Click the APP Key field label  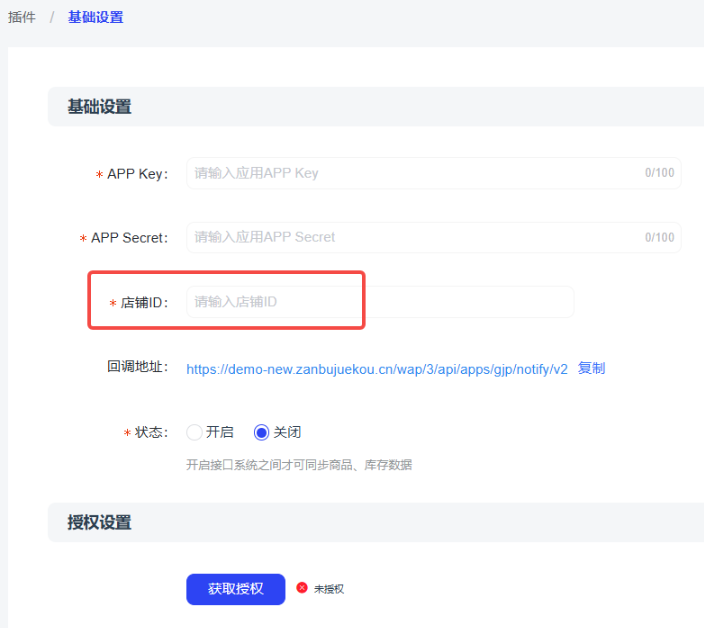pyautogui.click(x=137, y=174)
